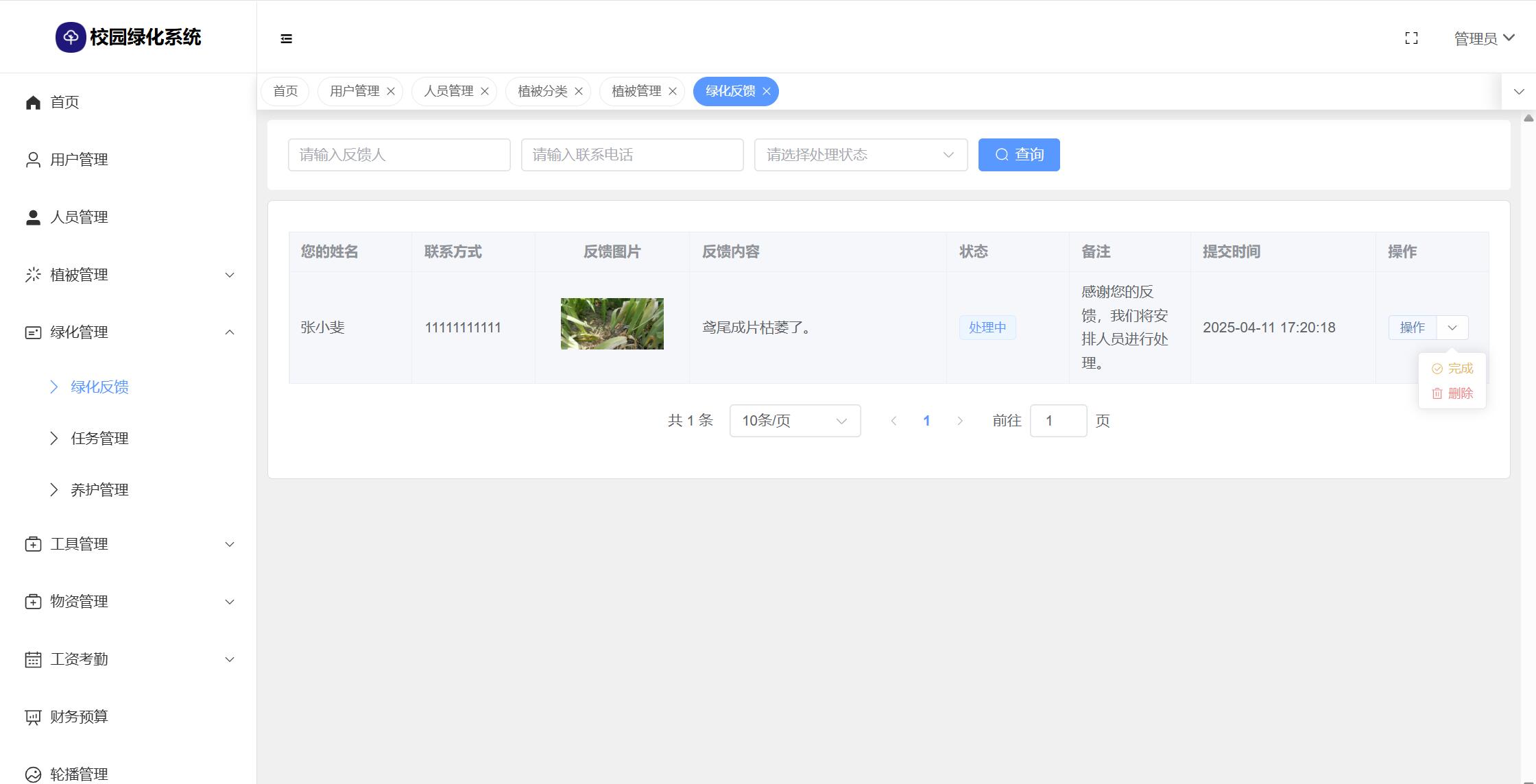
Task: Close the 植被分类 tab
Action: (579, 91)
